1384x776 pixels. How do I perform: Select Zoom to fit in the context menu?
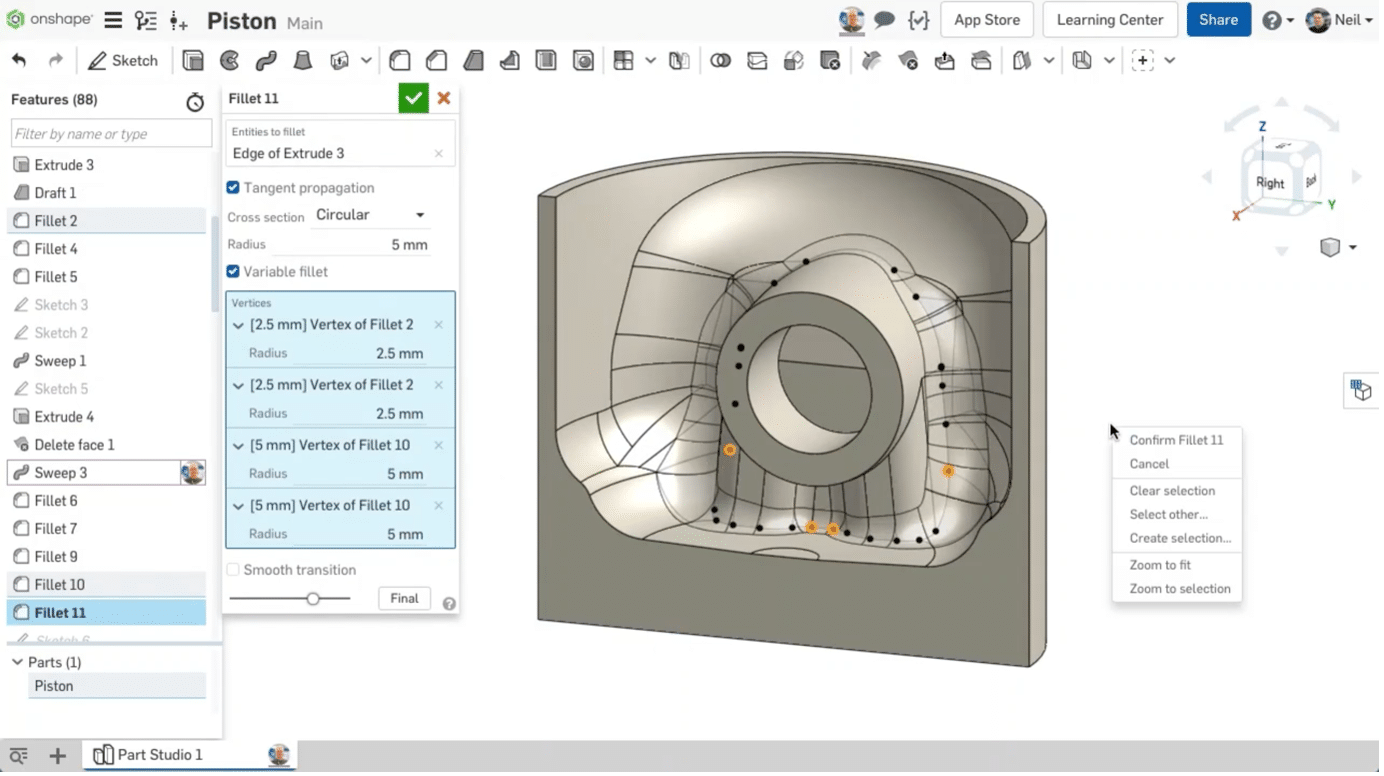coord(1158,564)
